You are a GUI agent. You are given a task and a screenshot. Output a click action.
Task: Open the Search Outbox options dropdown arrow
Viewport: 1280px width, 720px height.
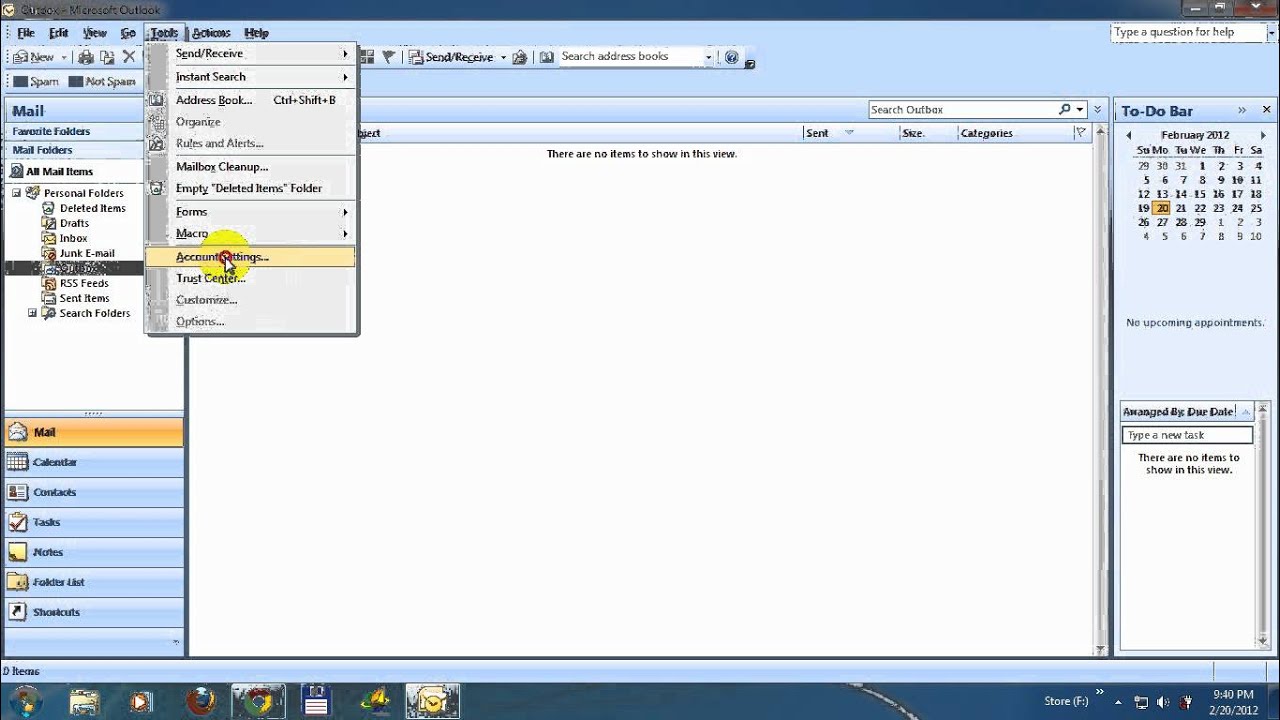[1081, 110]
